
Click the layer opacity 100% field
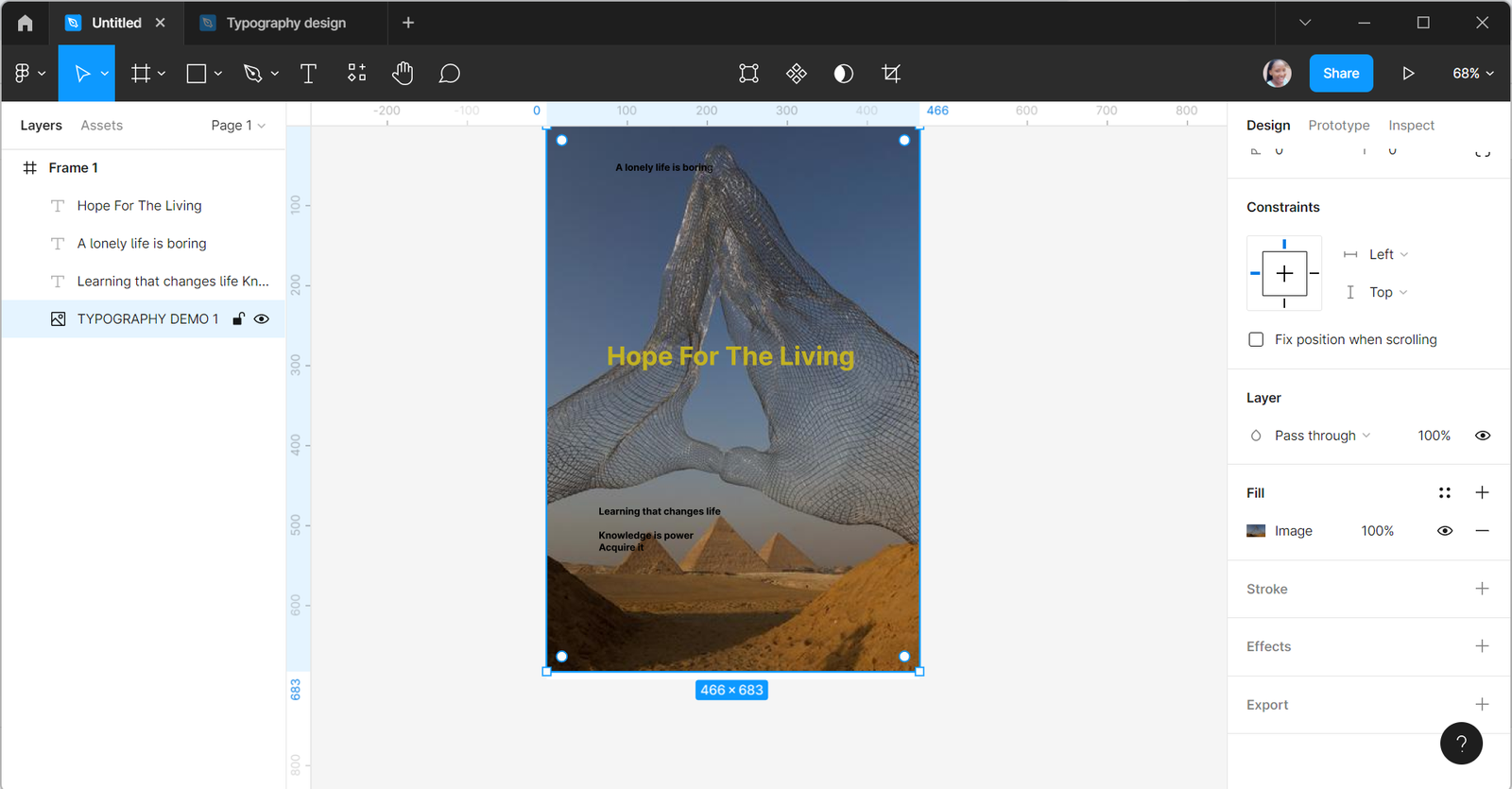point(1434,436)
